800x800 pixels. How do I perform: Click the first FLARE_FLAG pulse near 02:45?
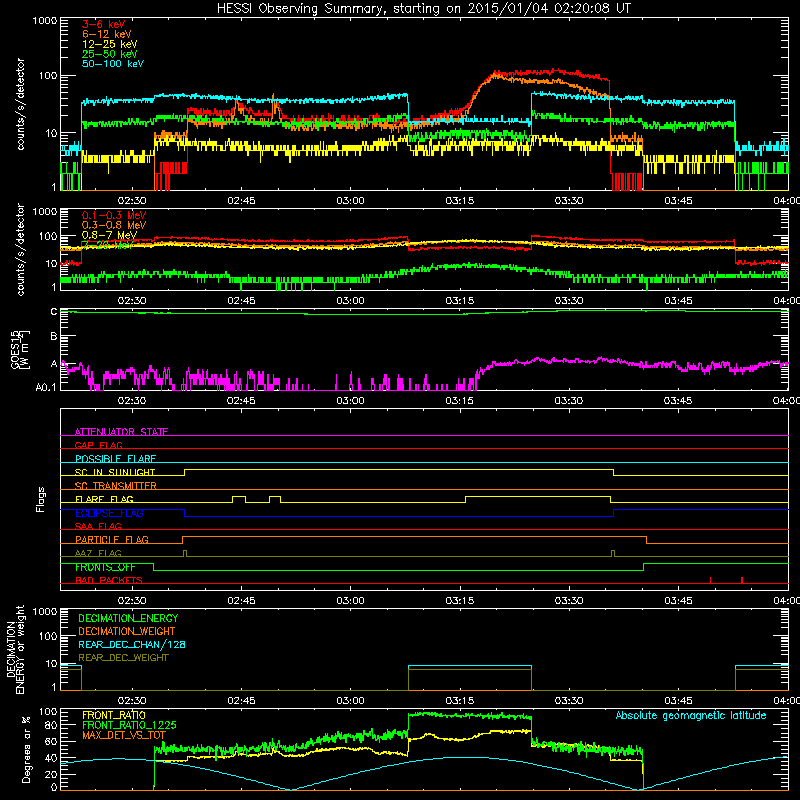(x=239, y=499)
